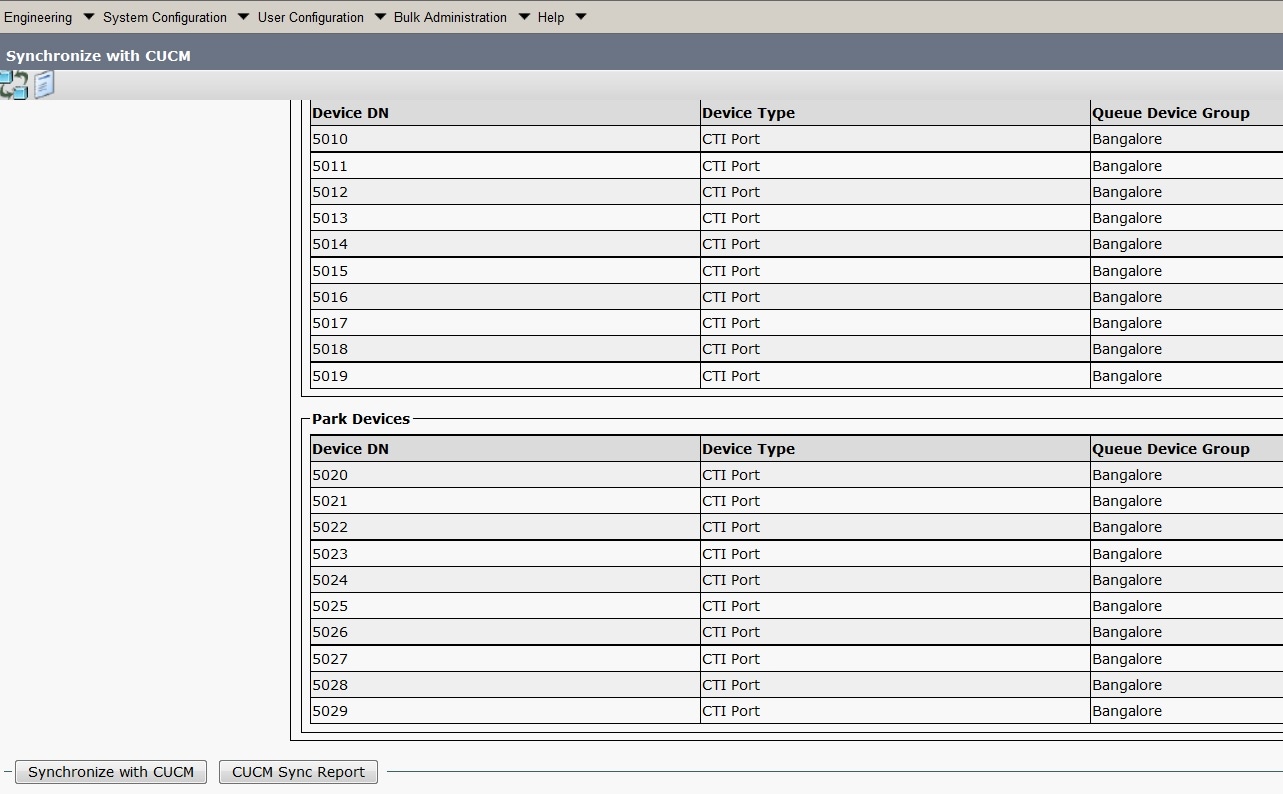Open the Engineering menu
1283x794 pixels.
[38, 17]
